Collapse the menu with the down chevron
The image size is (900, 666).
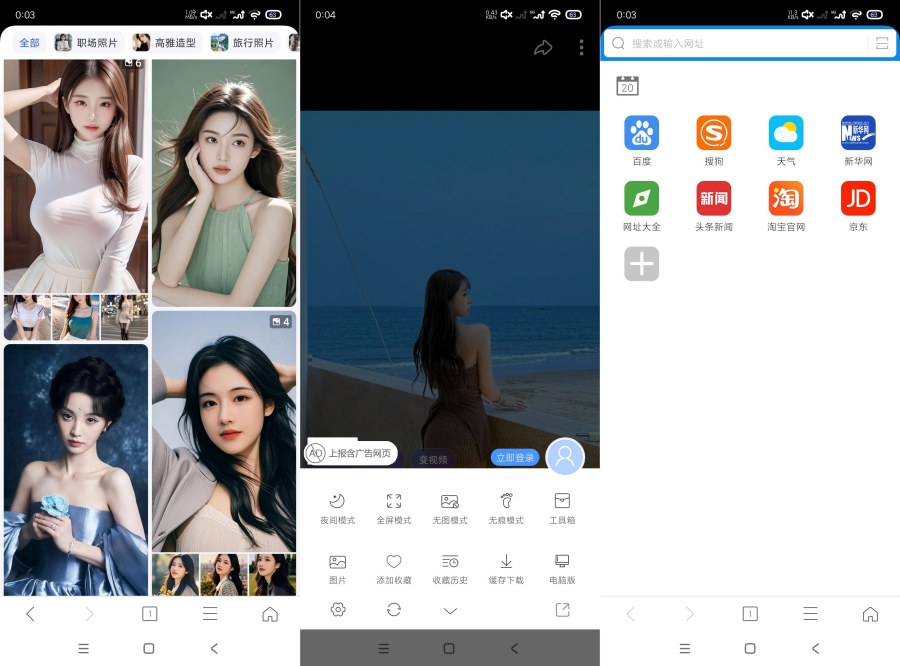tap(450, 610)
